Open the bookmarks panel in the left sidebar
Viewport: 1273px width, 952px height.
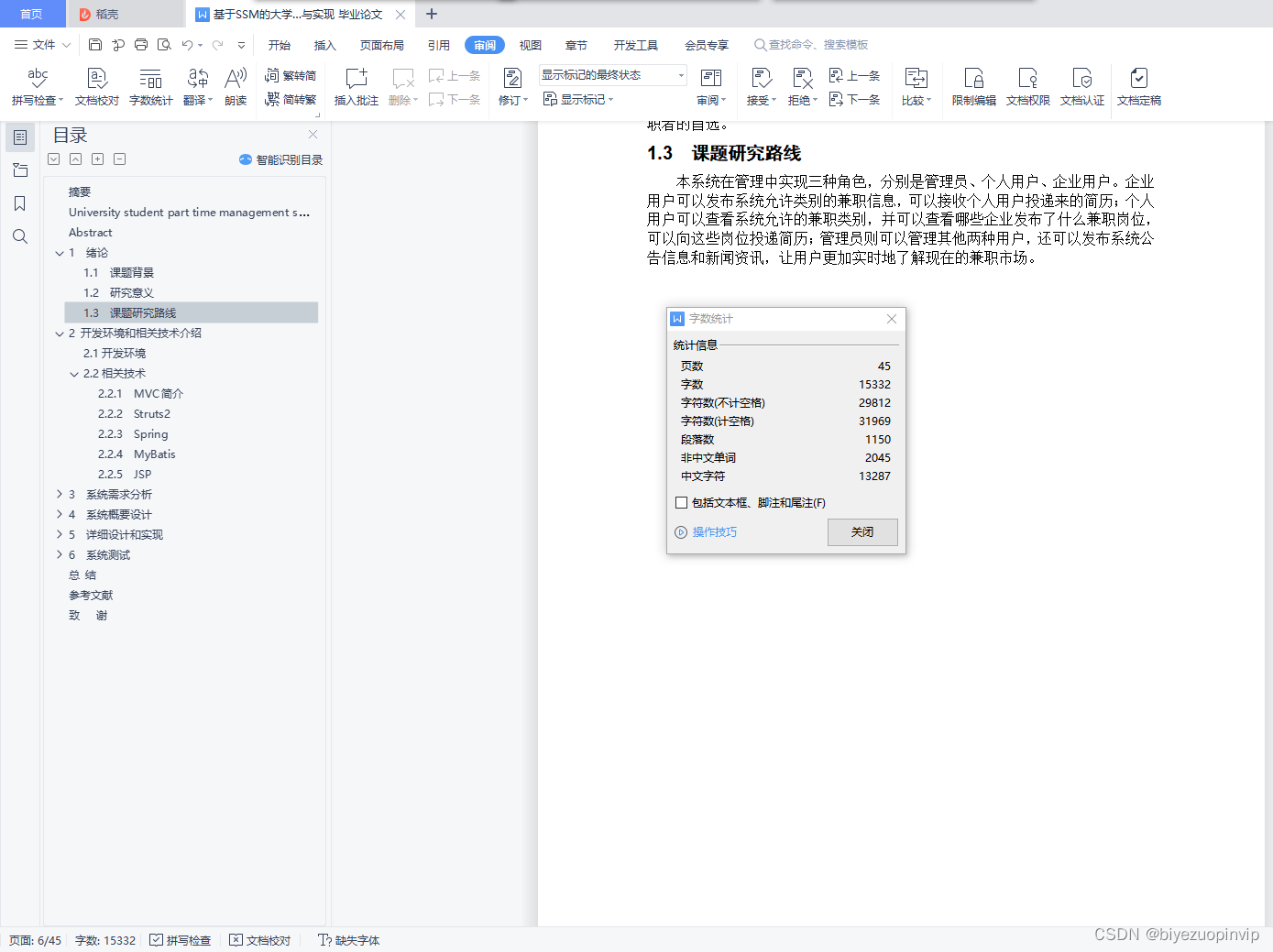(19, 202)
